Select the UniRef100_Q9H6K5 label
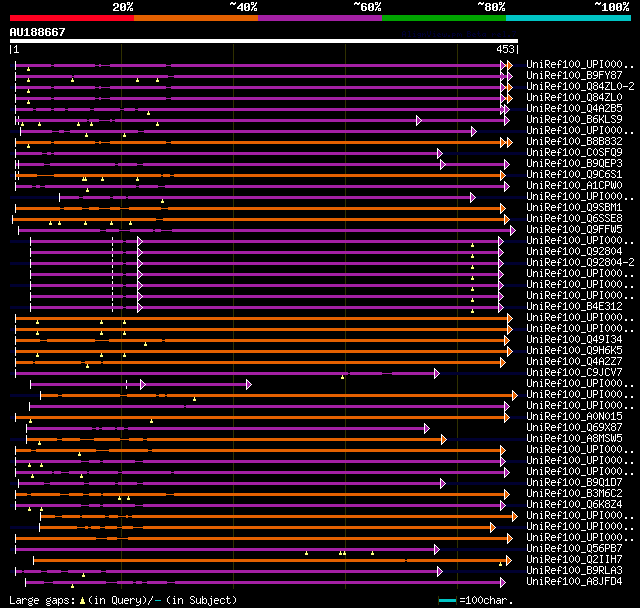This screenshot has height=608, width=640. click(574, 351)
